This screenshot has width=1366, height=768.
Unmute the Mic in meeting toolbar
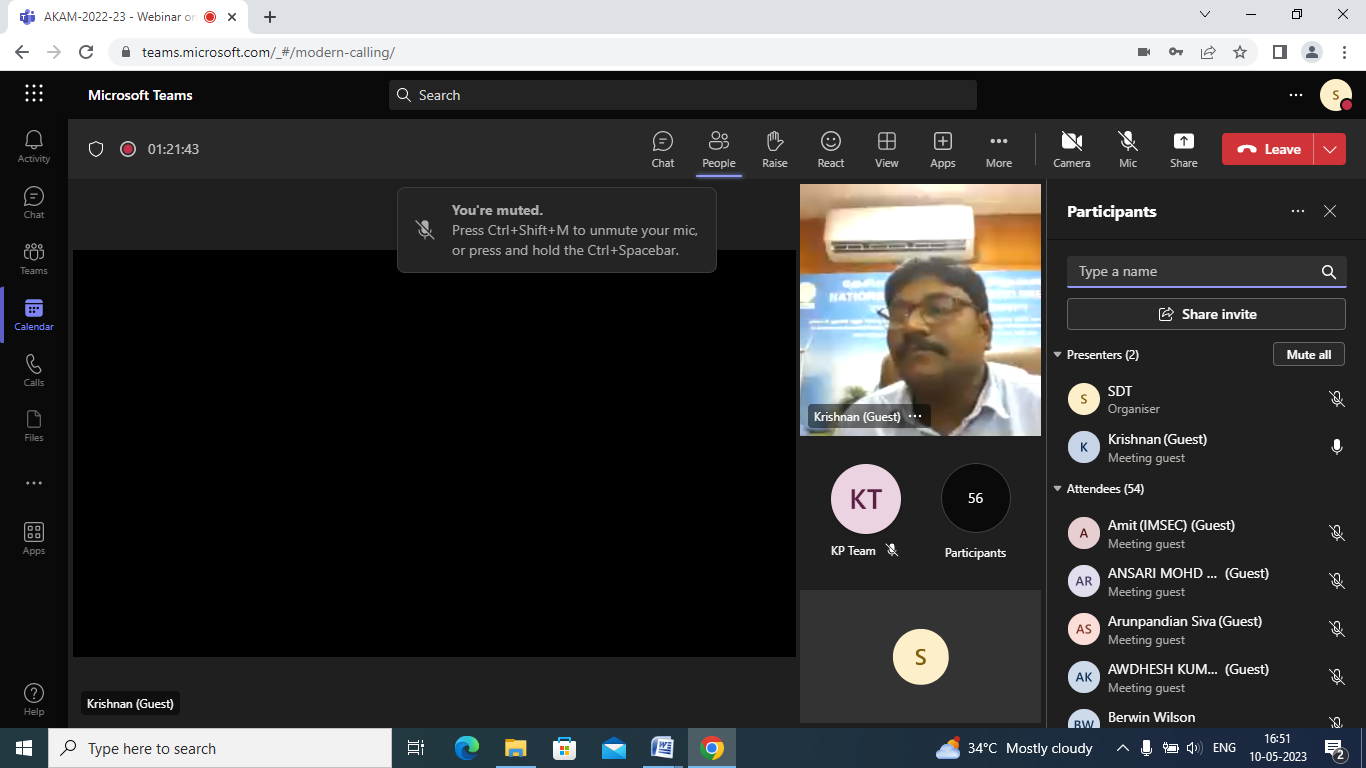tap(1127, 149)
